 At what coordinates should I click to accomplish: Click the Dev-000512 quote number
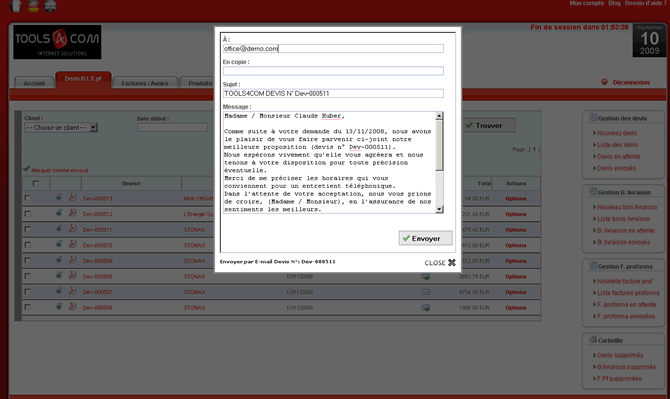click(98, 214)
